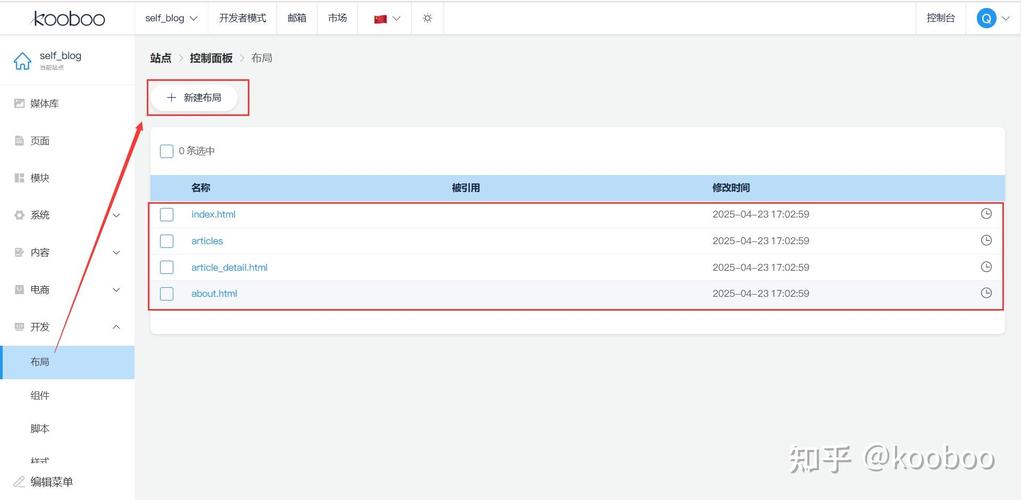Tick the select-all checkbox next to 0 条选中
Image resolution: width=1021 pixels, height=500 pixels.
tap(167, 151)
